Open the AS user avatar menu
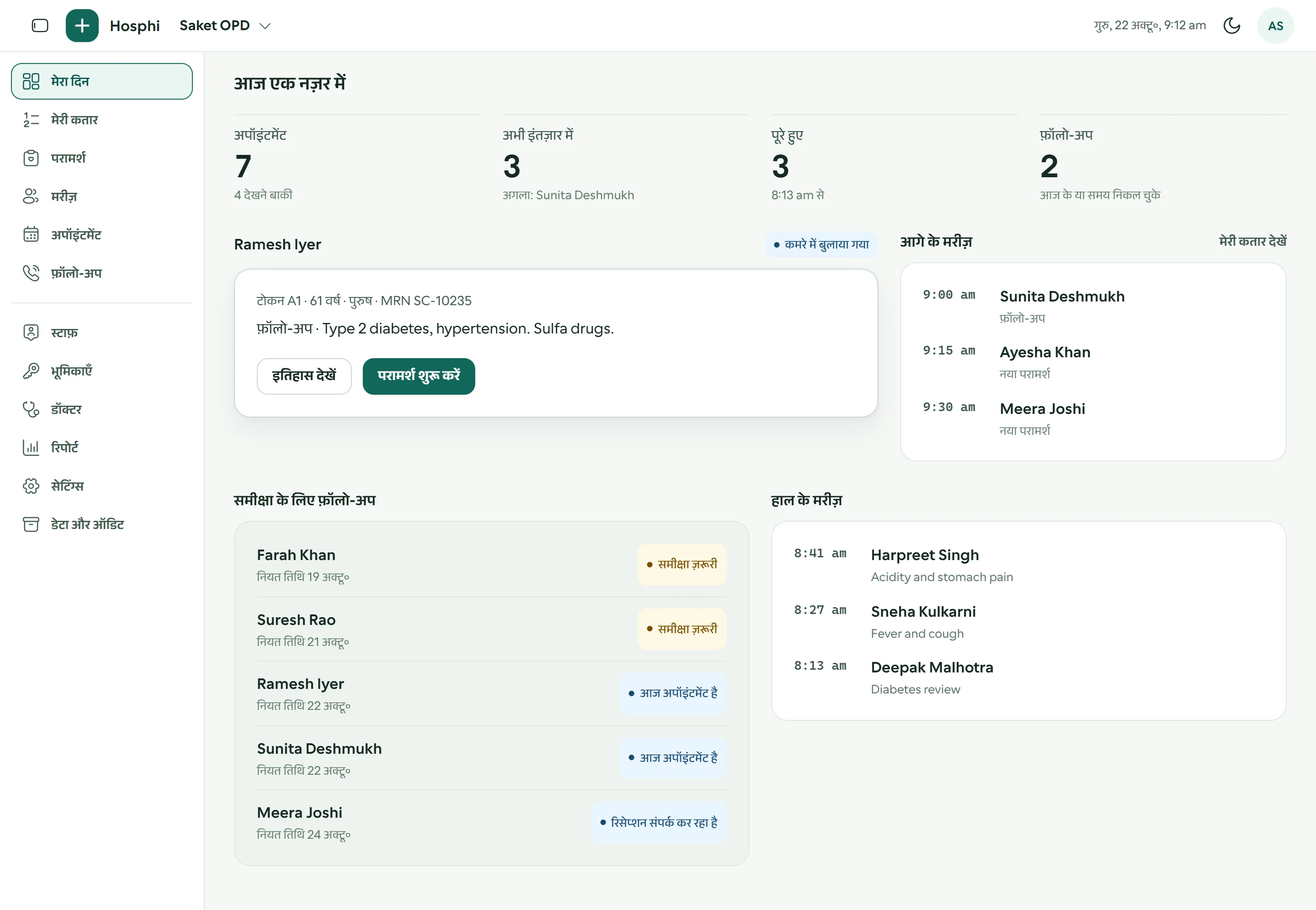Viewport: 1316px width, 910px height. 1275,26
